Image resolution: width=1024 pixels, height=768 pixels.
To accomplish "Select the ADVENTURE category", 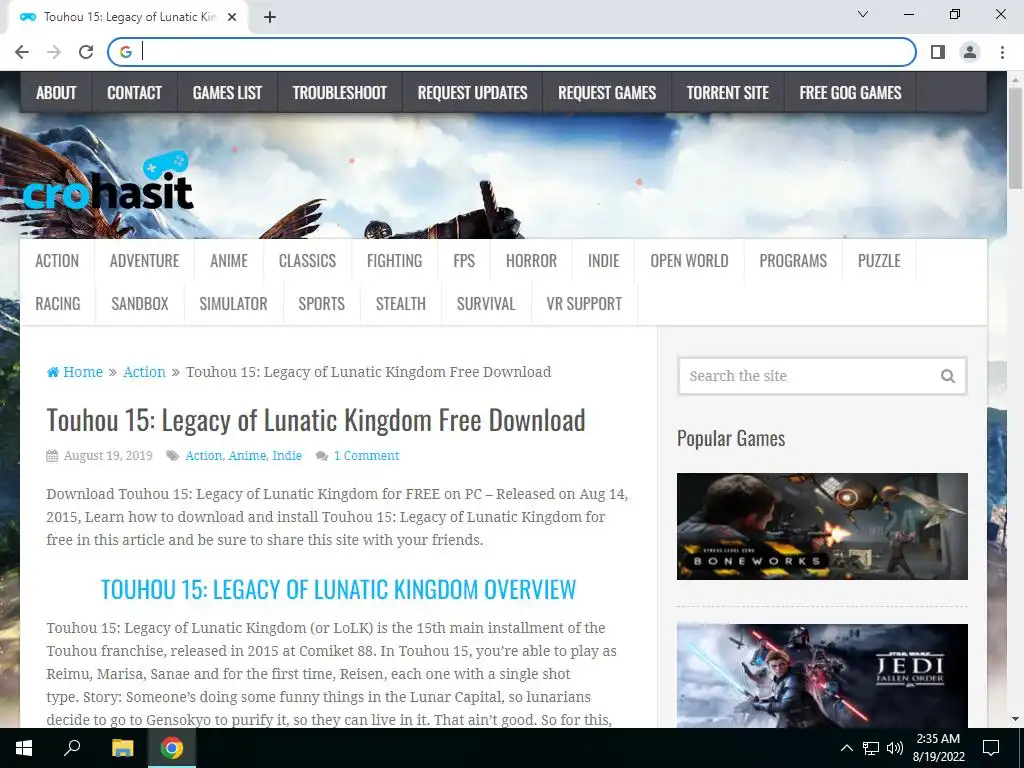I will pos(144,261).
